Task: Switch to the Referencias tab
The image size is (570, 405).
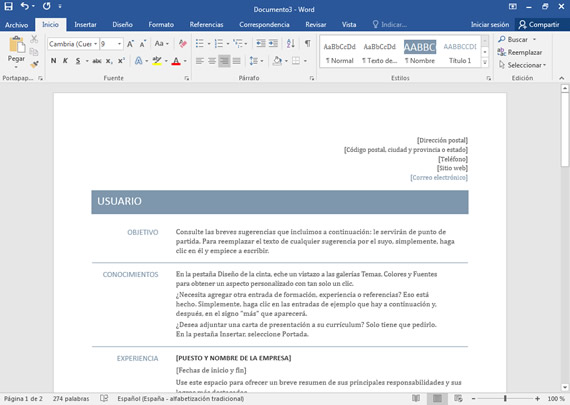Action: [x=206, y=25]
